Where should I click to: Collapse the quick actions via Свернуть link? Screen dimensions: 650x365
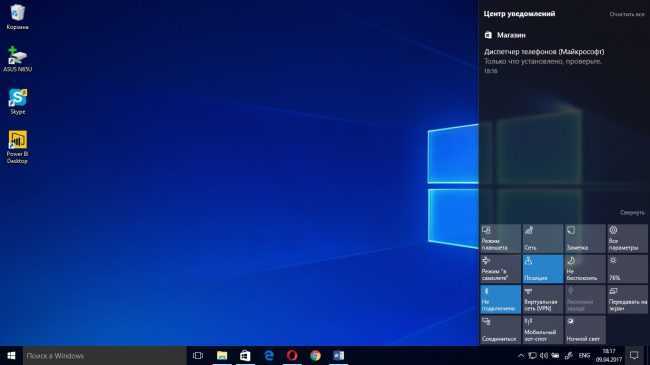pos(632,212)
